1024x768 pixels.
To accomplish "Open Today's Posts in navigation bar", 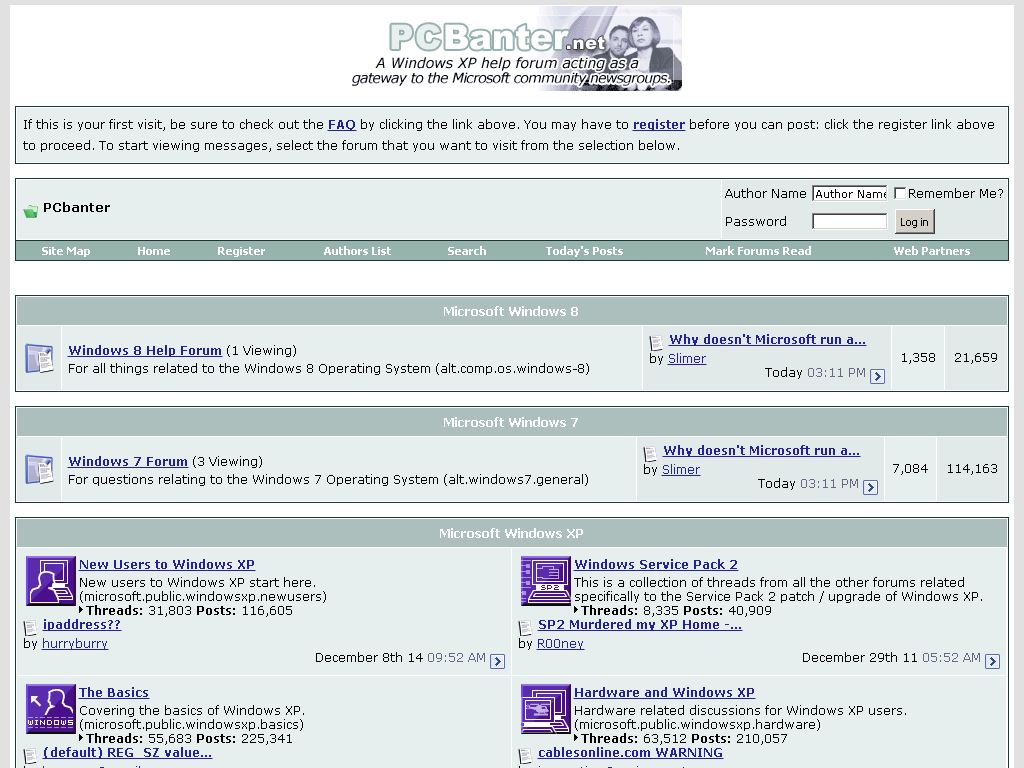I will 584,251.
